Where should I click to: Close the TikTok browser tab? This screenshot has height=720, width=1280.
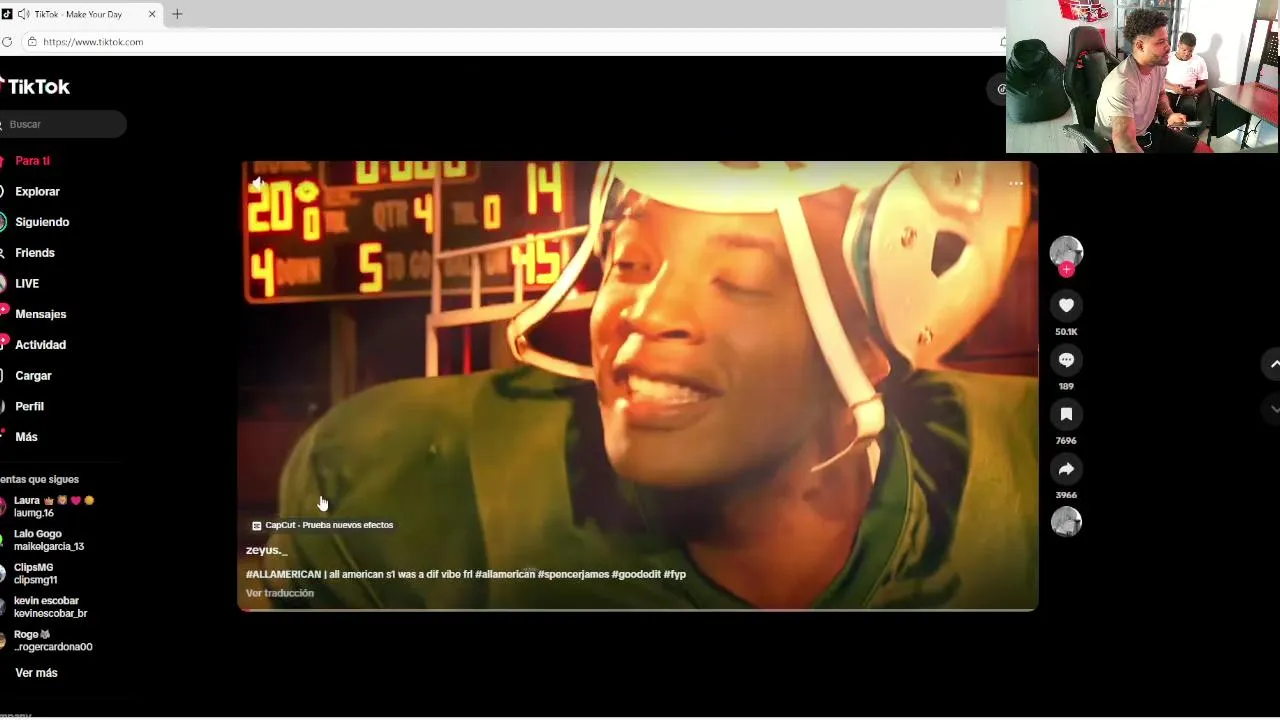click(153, 14)
